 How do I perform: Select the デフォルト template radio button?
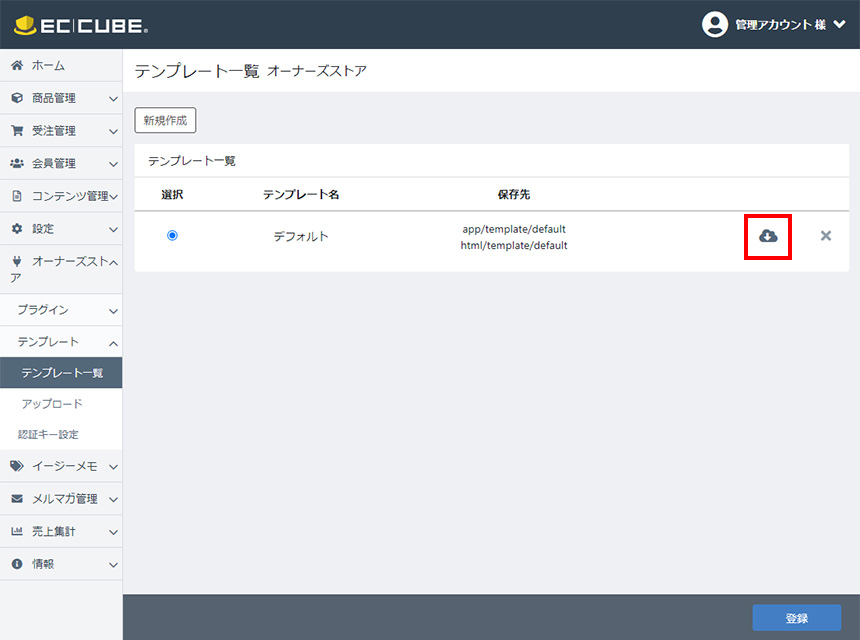(173, 235)
